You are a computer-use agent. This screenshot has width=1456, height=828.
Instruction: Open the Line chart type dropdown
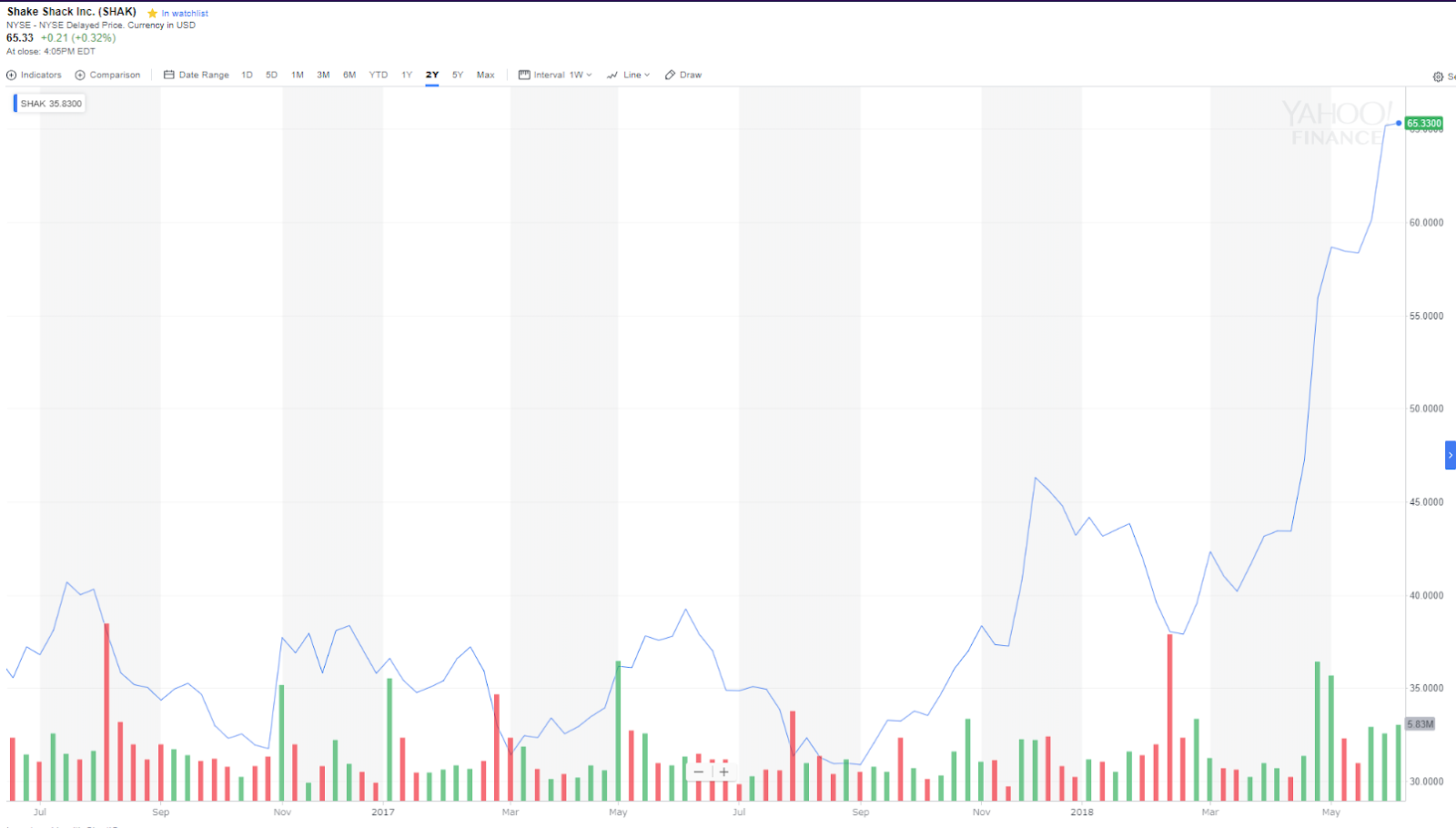[x=629, y=75]
